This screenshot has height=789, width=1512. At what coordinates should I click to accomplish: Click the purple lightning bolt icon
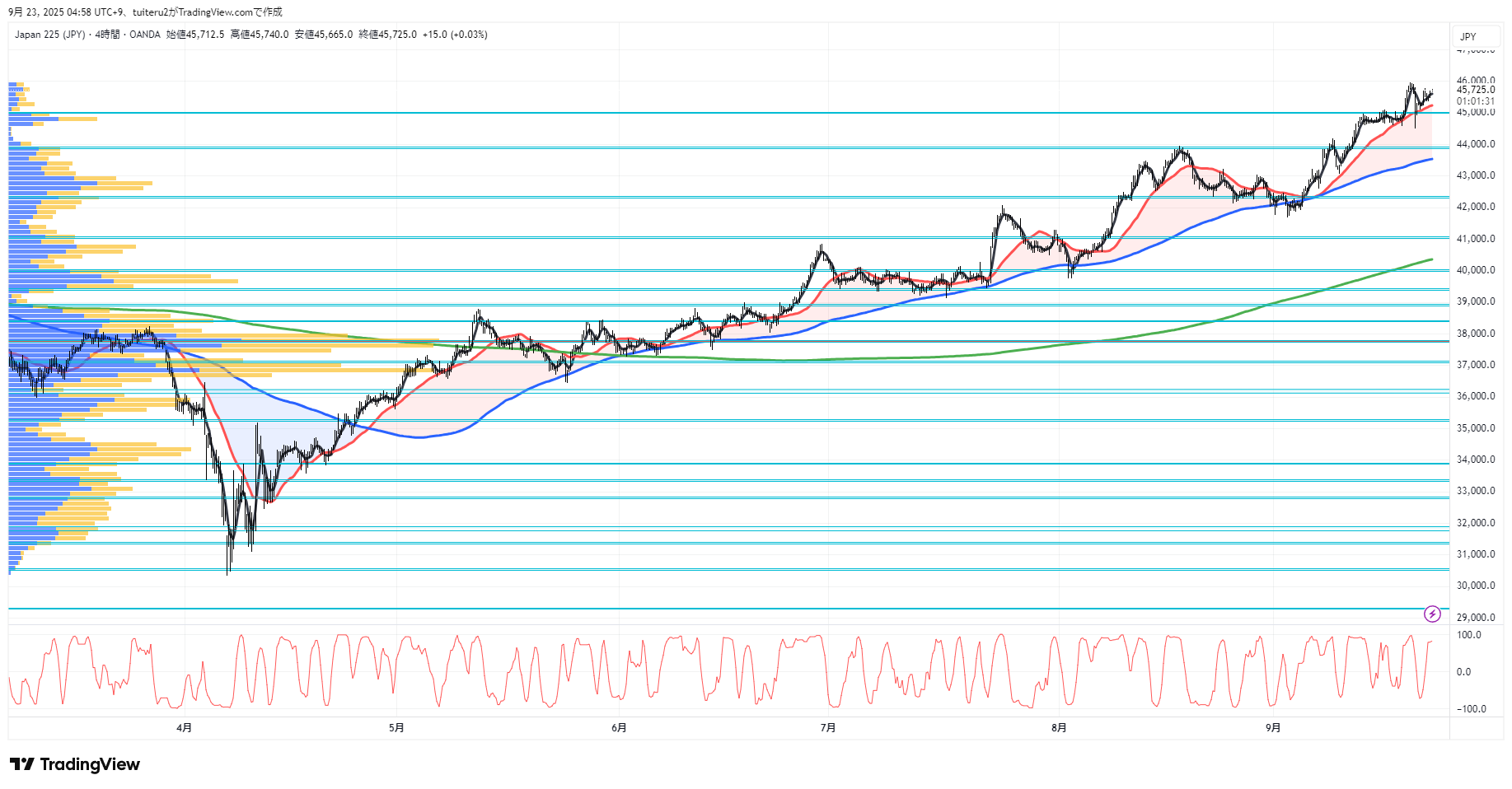point(1432,614)
